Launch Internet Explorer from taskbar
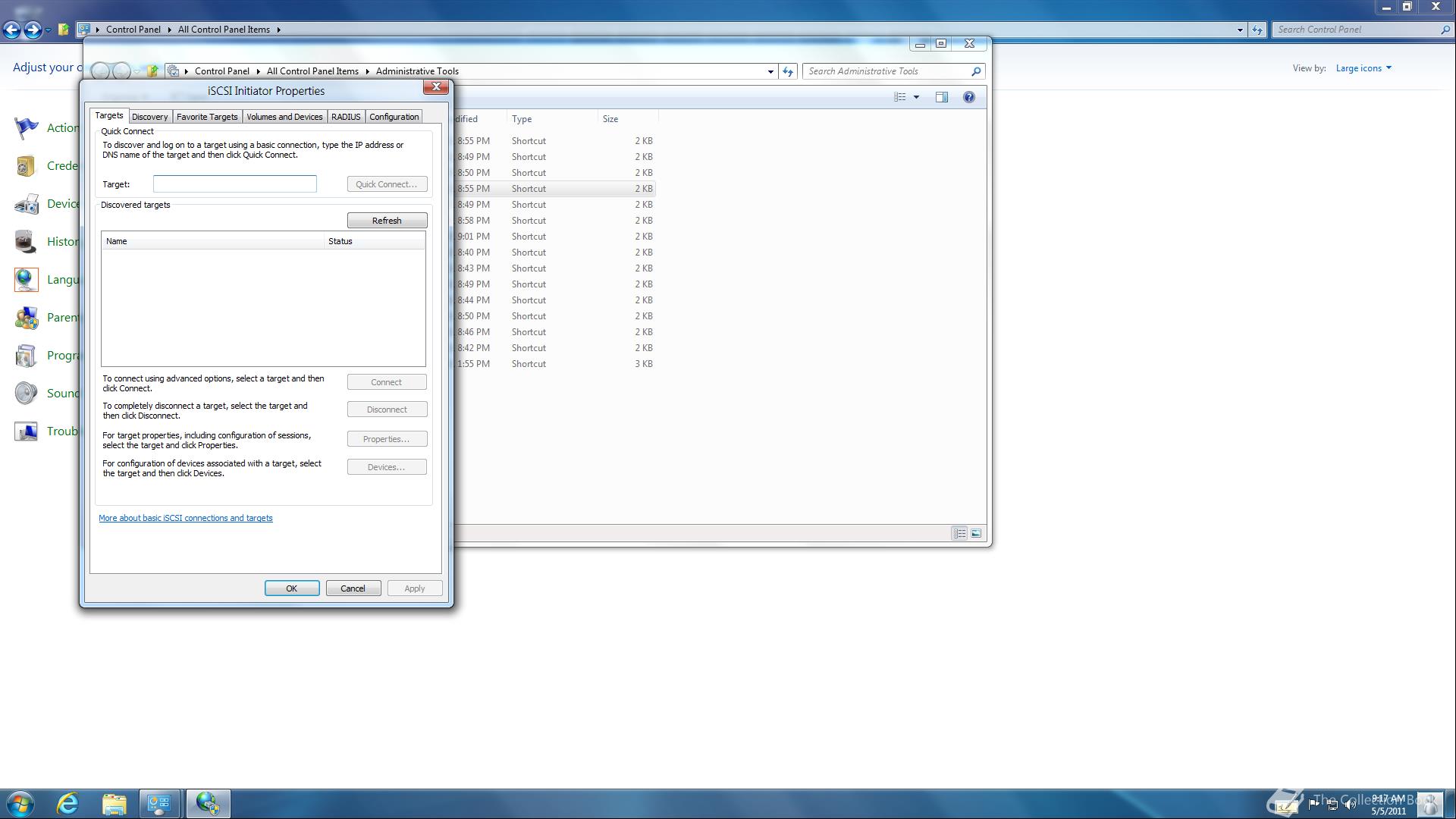 [68, 804]
